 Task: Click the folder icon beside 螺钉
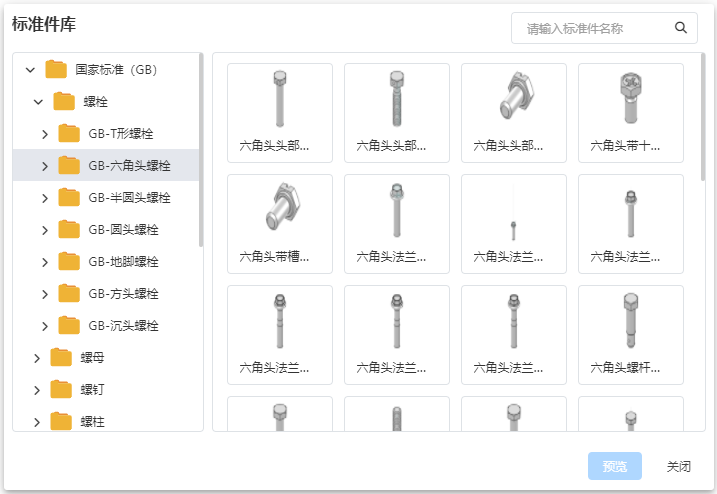click(x=61, y=390)
